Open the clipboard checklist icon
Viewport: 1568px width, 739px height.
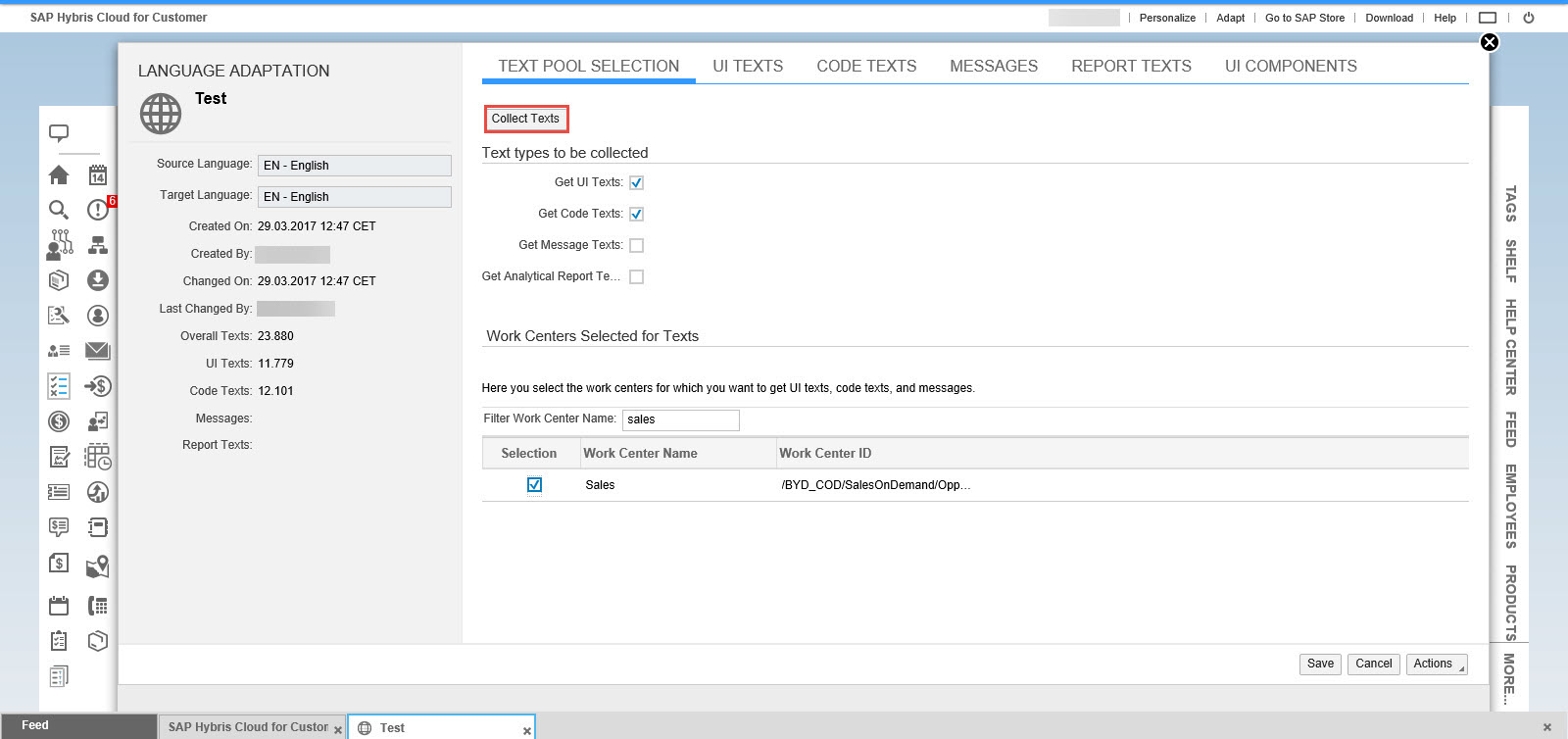(x=59, y=641)
